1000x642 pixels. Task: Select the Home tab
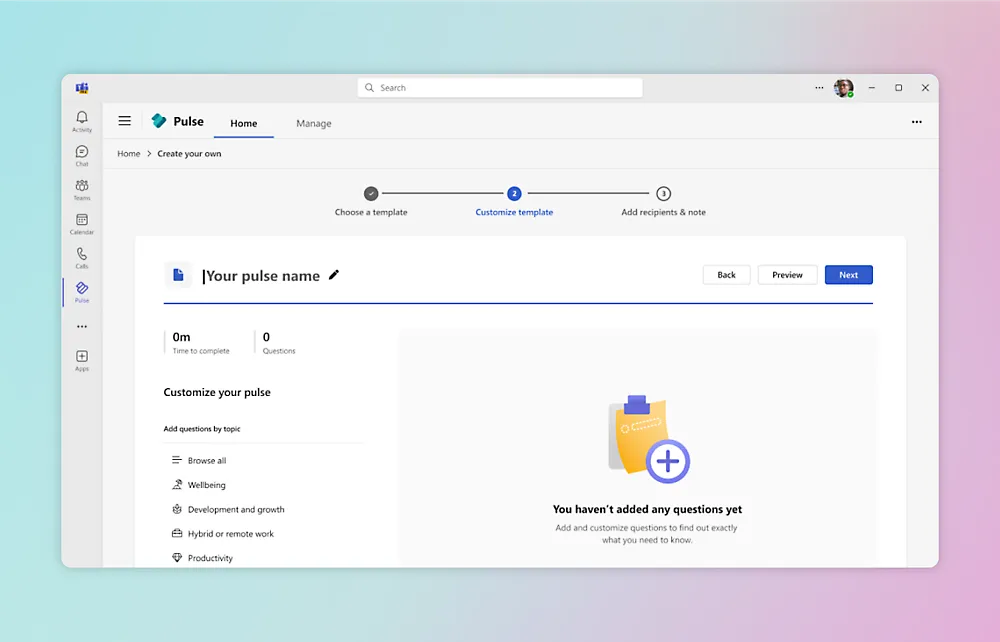(244, 123)
